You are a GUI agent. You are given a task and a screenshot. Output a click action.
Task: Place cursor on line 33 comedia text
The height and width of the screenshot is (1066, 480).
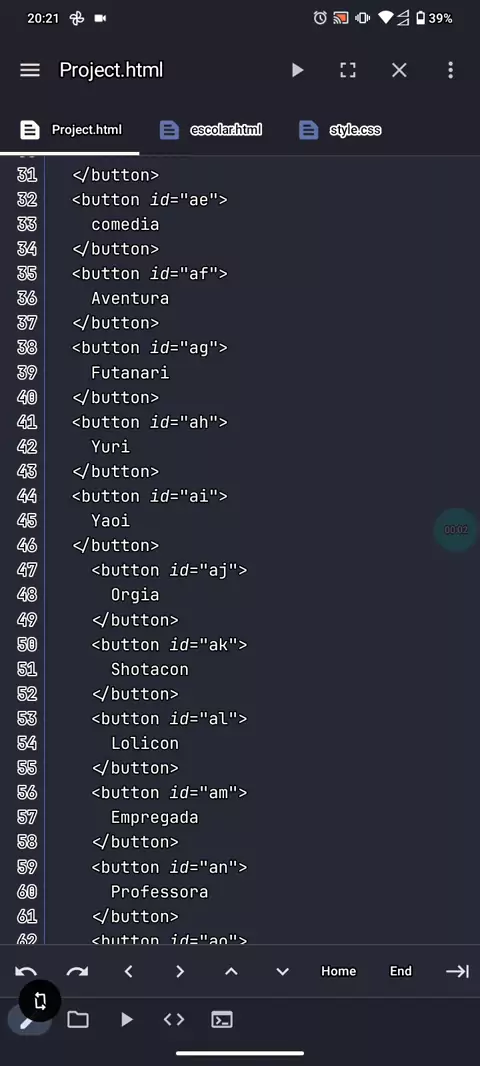point(125,224)
